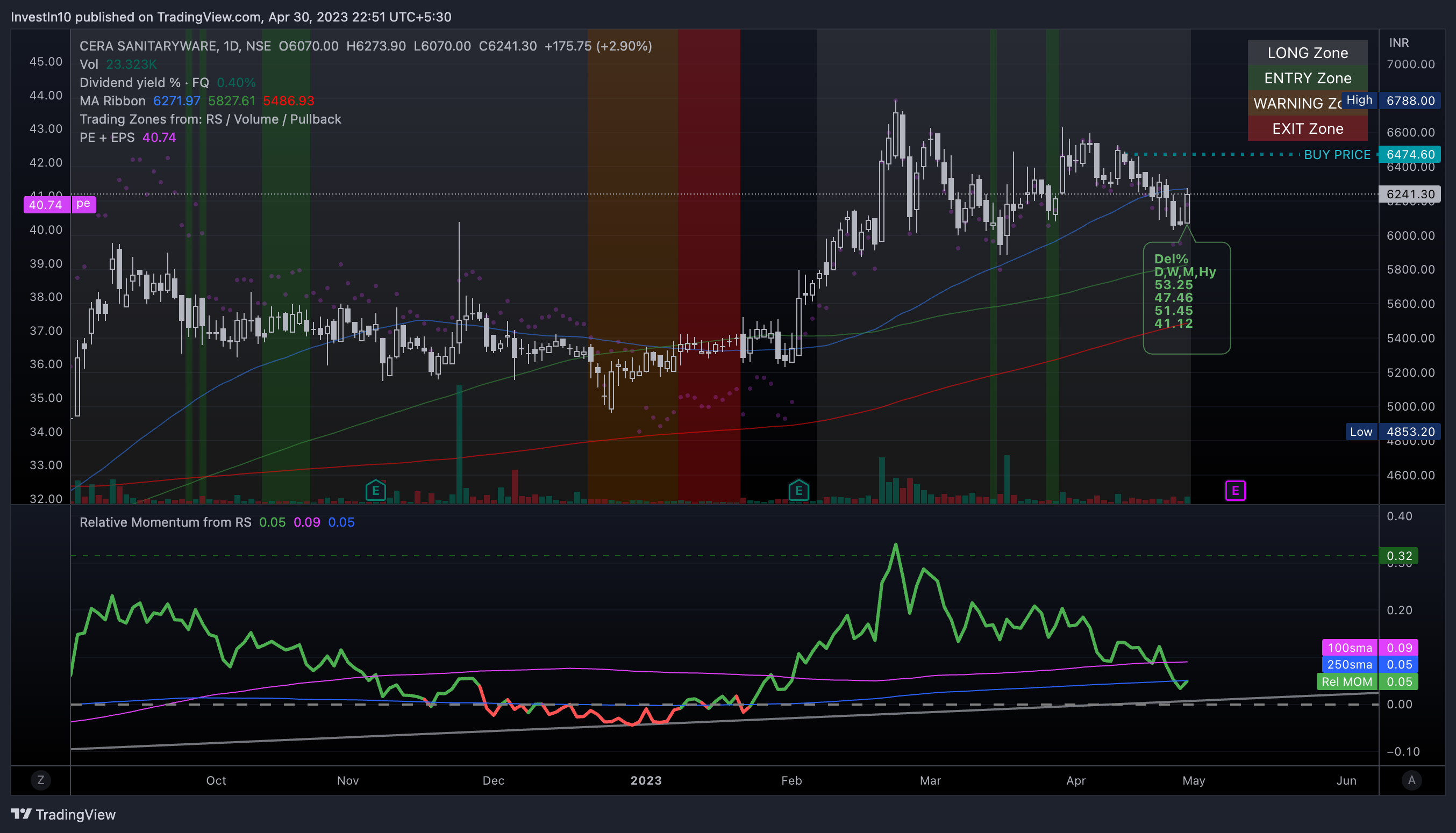1456x833 pixels.
Task: Click the magenta upcoming earnings E marker
Action: pyautogui.click(x=1235, y=490)
